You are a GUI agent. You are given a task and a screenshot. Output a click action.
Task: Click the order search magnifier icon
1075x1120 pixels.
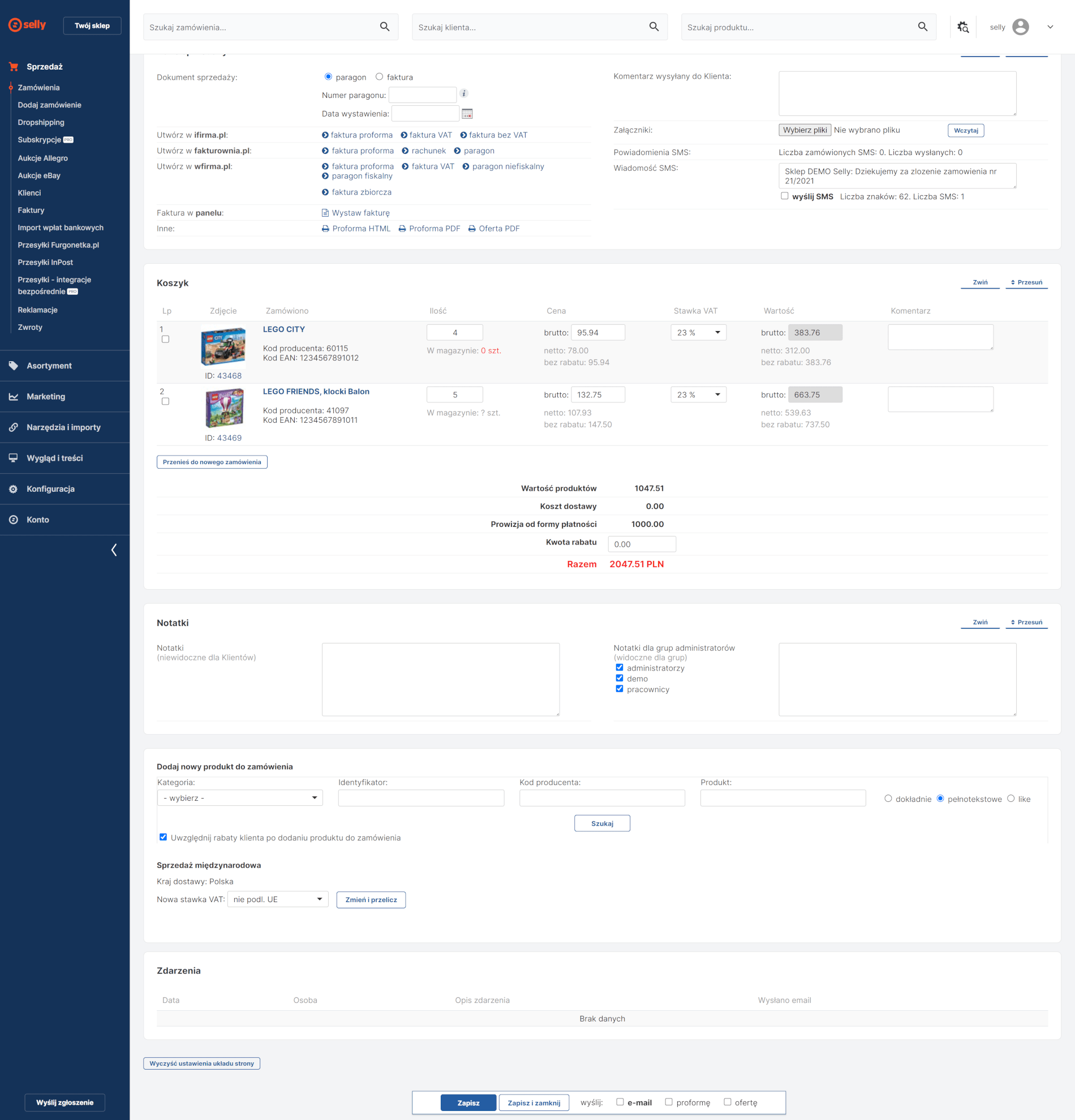(384, 27)
